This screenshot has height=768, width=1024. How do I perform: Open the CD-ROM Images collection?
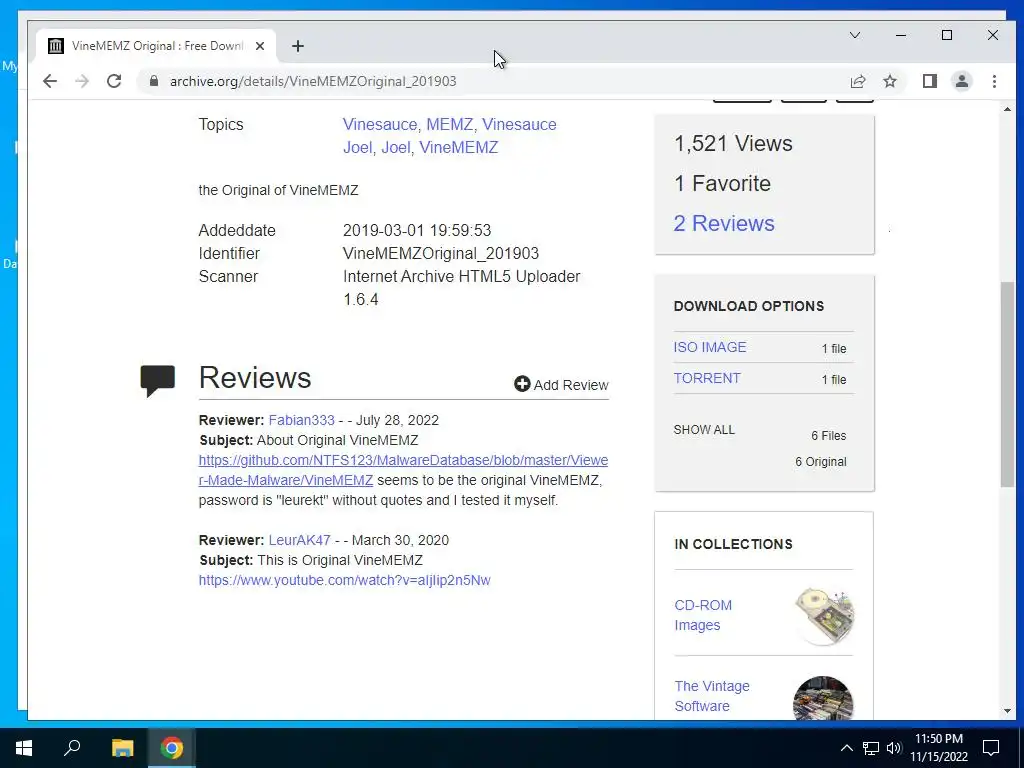click(703, 615)
